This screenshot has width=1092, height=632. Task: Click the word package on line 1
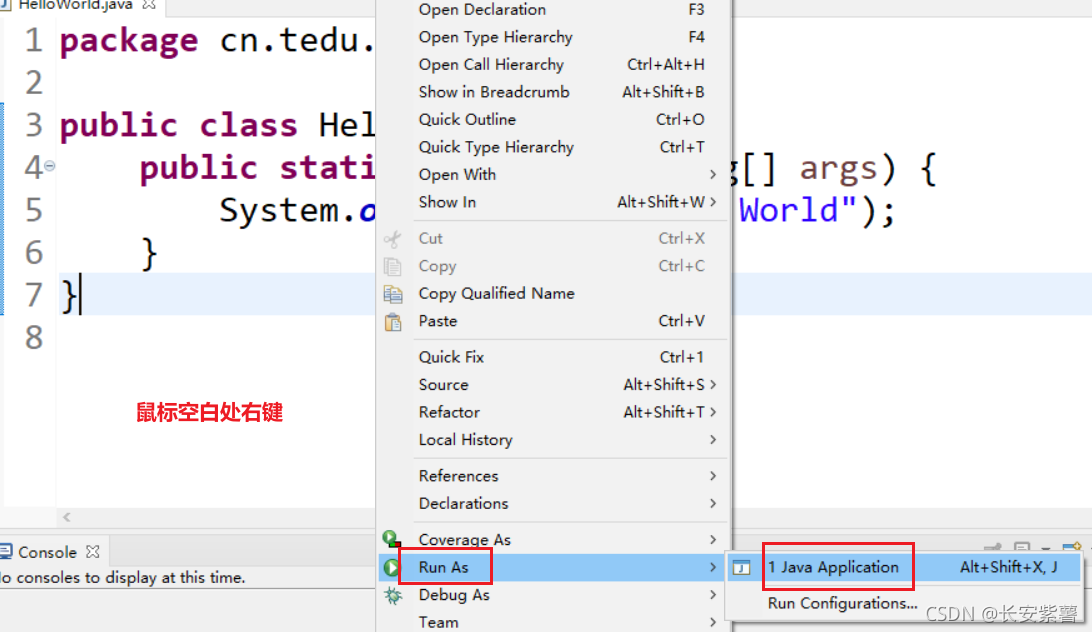pyautogui.click(x=129, y=42)
